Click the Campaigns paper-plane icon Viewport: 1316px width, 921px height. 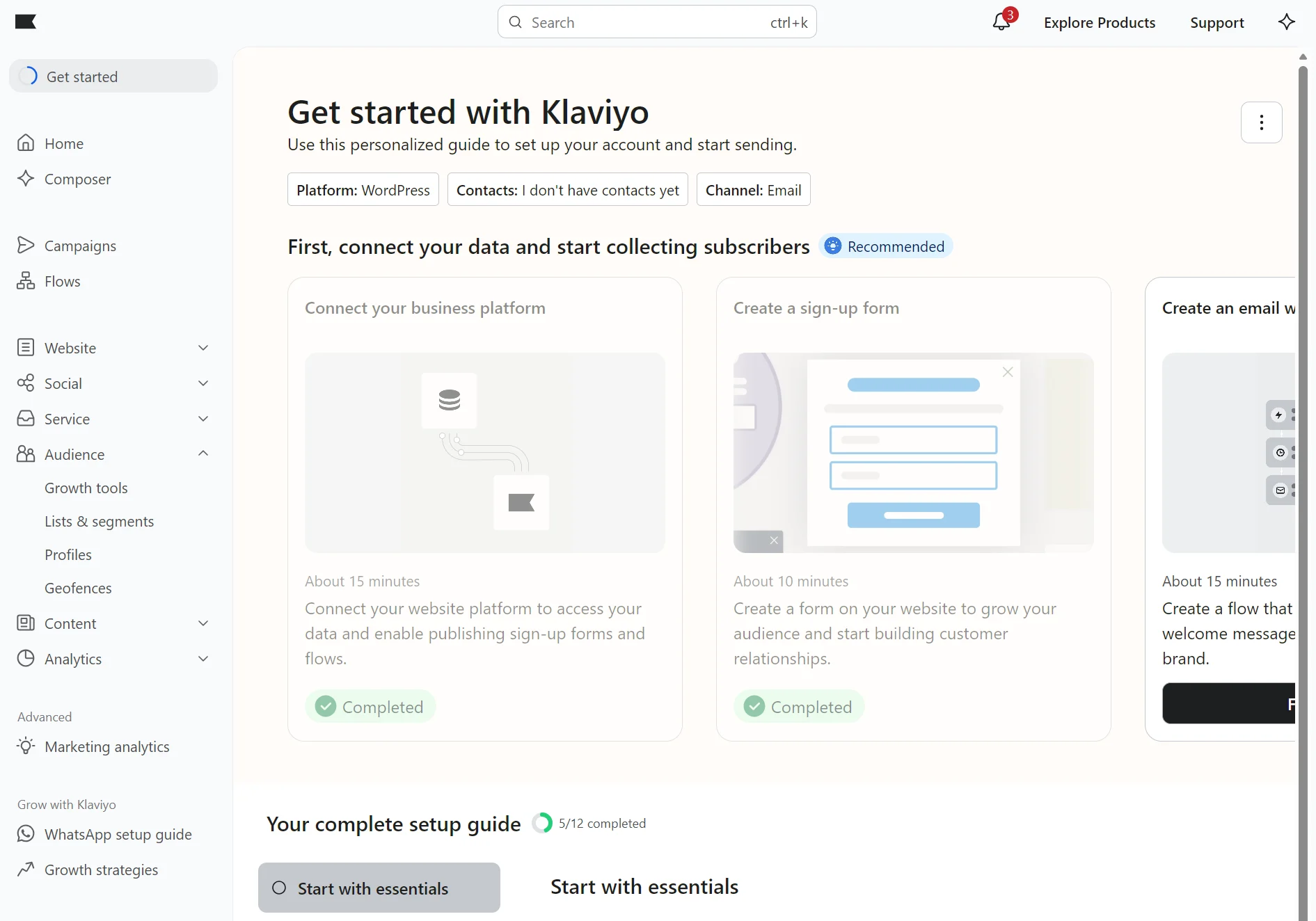coord(26,245)
